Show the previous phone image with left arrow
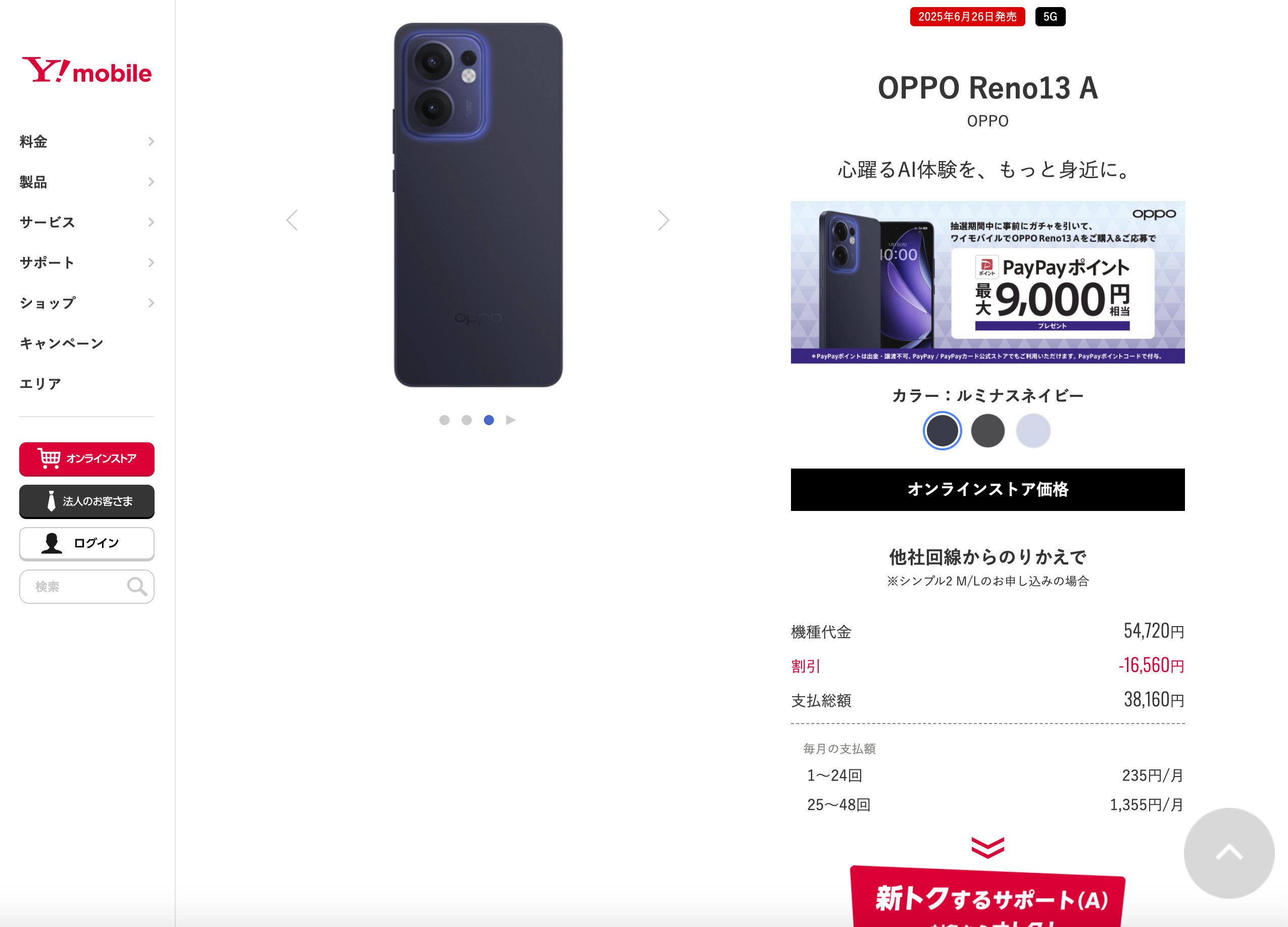This screenshot has width=1288, height=927. click(292, 220)
